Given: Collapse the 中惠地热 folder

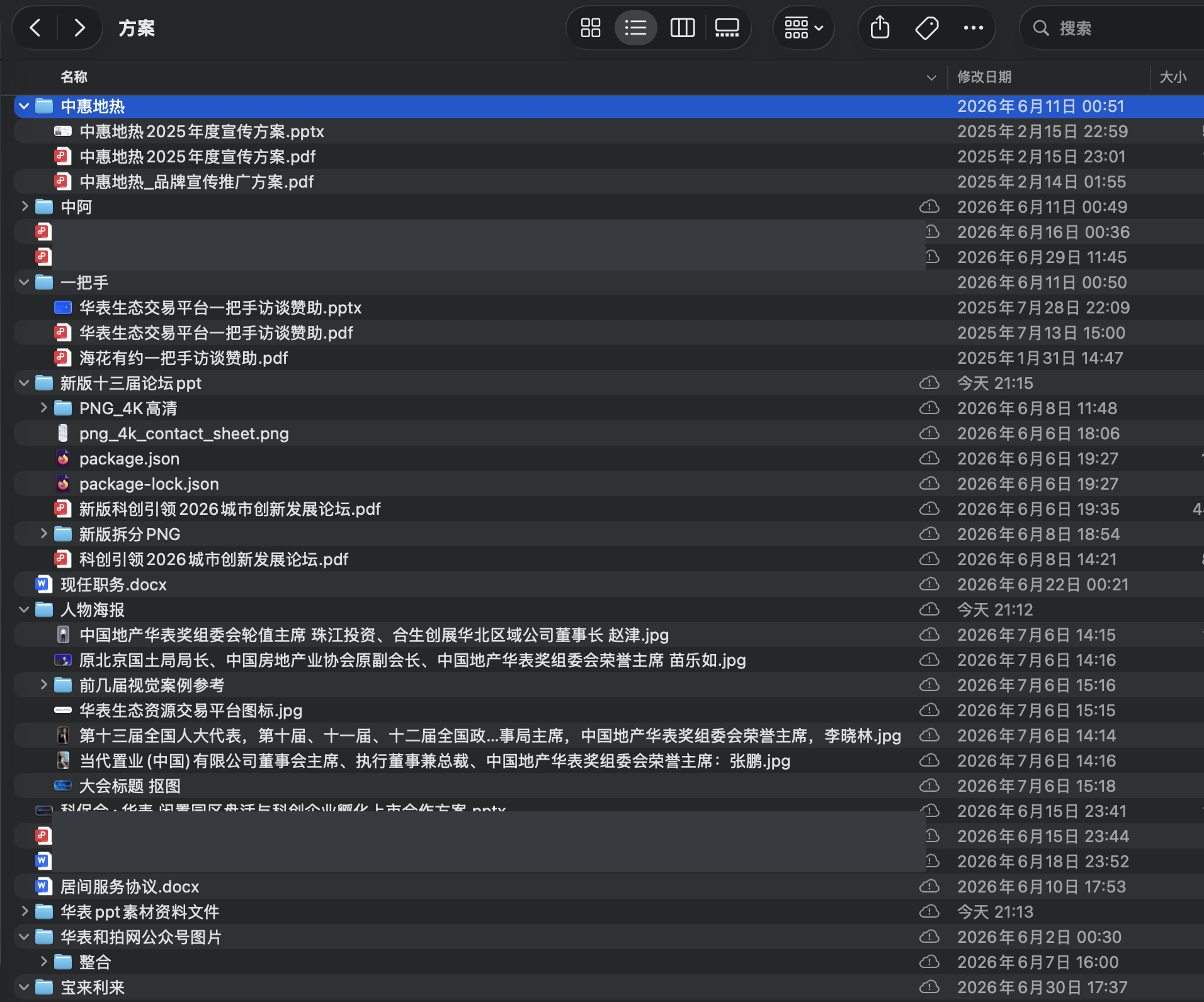Looking at the screenshot, I should [24, 106].
